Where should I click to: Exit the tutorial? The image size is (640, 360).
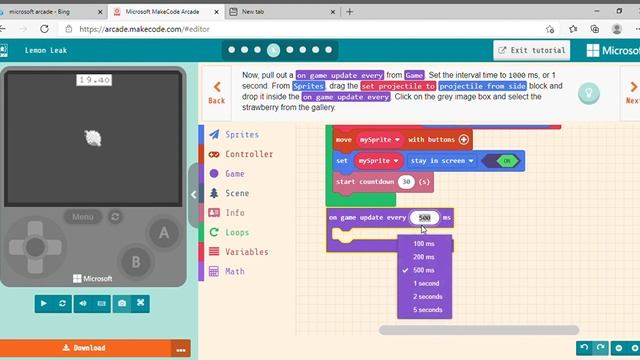pos(531,50)
